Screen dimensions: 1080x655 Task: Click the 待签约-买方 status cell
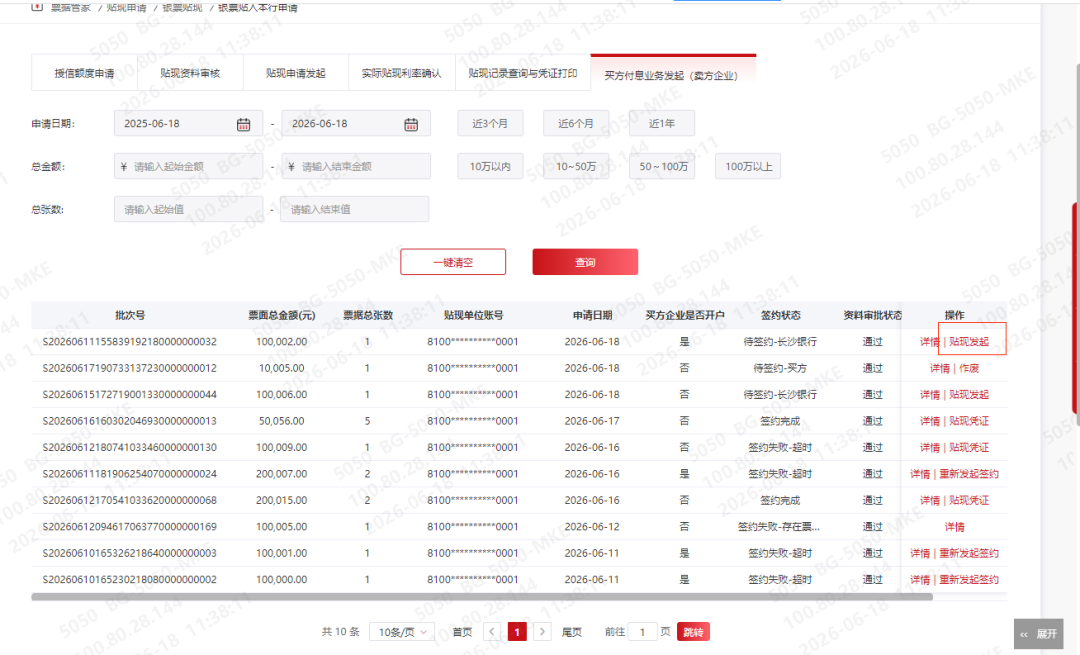(780, 368)
